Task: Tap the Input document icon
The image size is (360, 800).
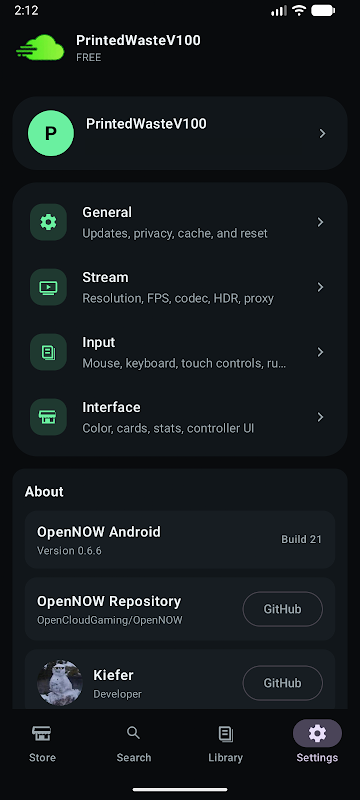Action: 48,352
